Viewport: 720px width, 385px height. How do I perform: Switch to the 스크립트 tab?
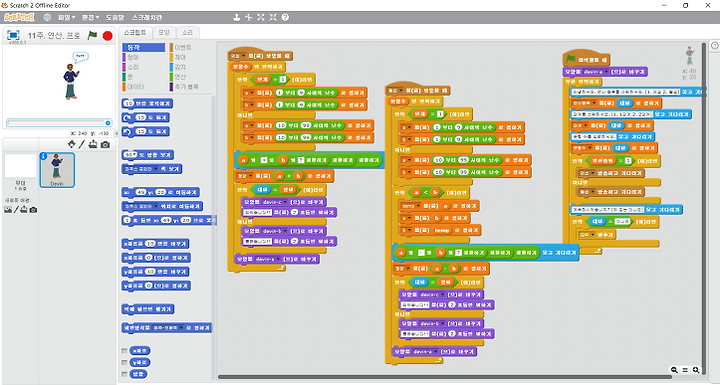tap(135, 33)
